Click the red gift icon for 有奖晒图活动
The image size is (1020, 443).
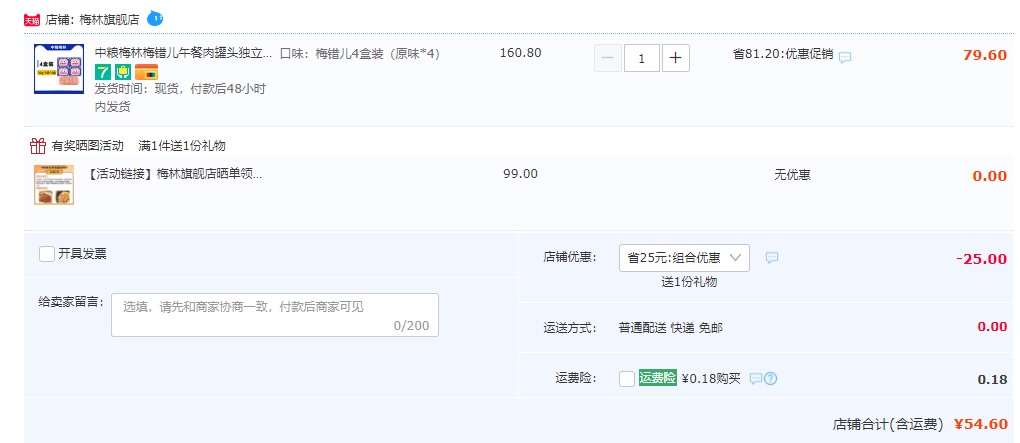[38, 145]
